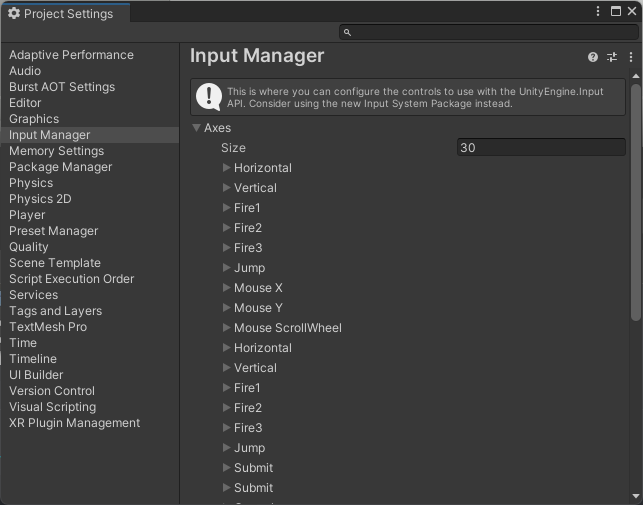Click the warning info icon in help box
The height and width of the screenshot is (505, 643).
209,96
